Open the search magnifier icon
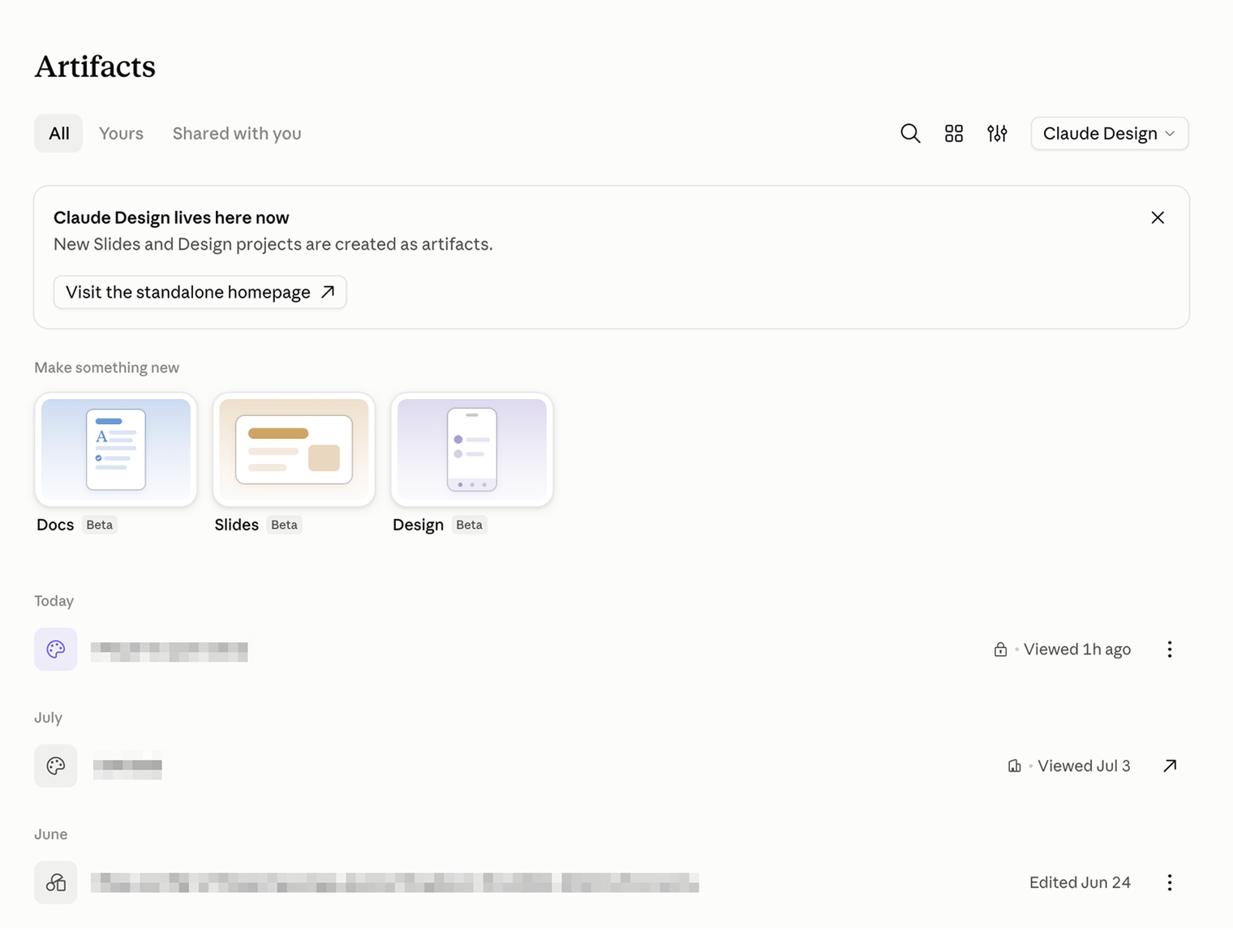This screenshot has width=1233, height=952. point(910,134)
